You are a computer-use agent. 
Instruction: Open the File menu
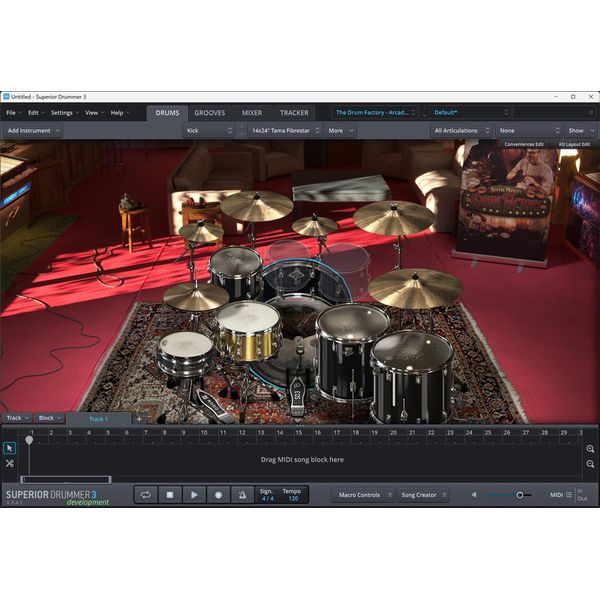(x=12, y=112)
